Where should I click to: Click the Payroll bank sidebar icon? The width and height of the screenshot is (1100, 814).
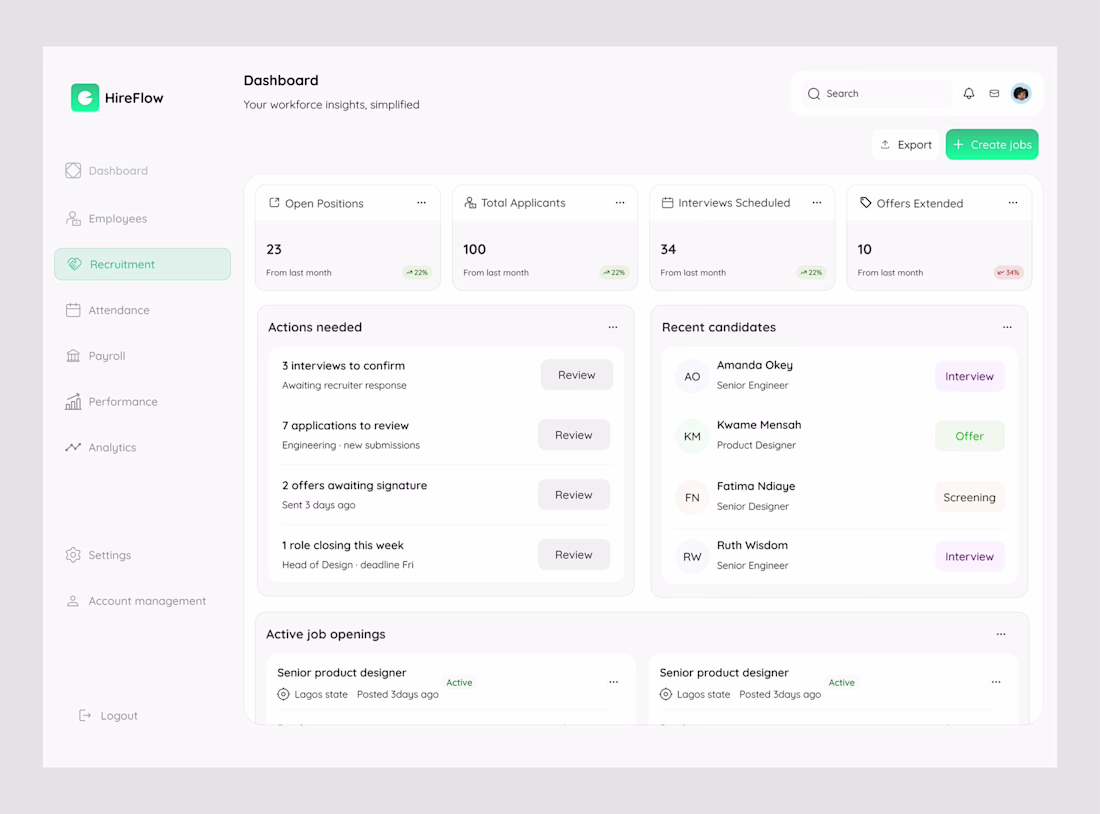pyautogui.click(x=73, y=356)
